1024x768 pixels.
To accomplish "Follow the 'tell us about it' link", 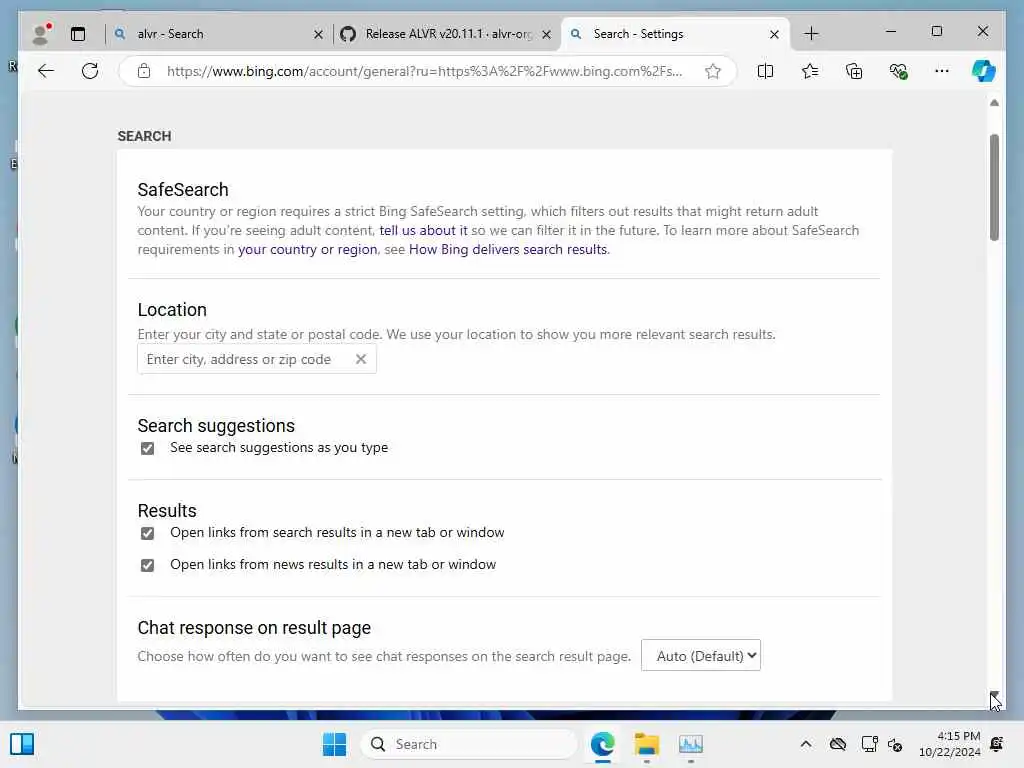I will click(x=423, y=231).
